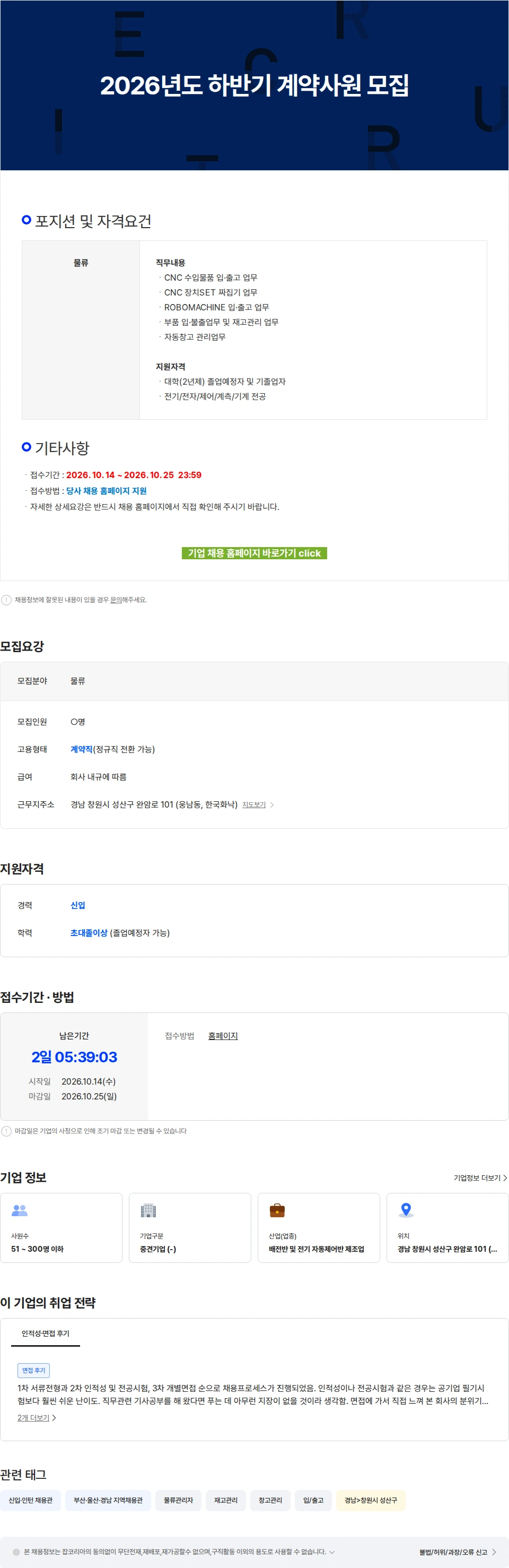Click the info icon beside 채용정보에 잘못된 내용
Screen dimensions: 509x1568
click(6, 600)
